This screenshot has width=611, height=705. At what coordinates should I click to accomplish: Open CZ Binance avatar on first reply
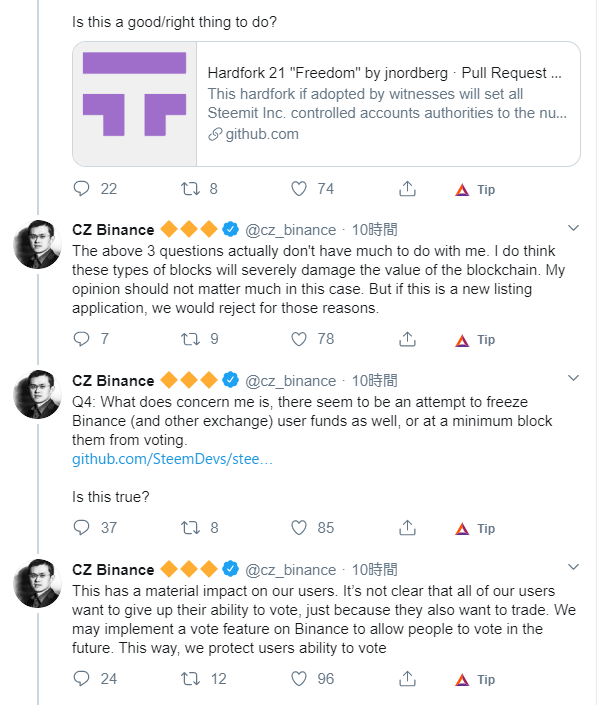pyautogui.click(x=38, y=244)
